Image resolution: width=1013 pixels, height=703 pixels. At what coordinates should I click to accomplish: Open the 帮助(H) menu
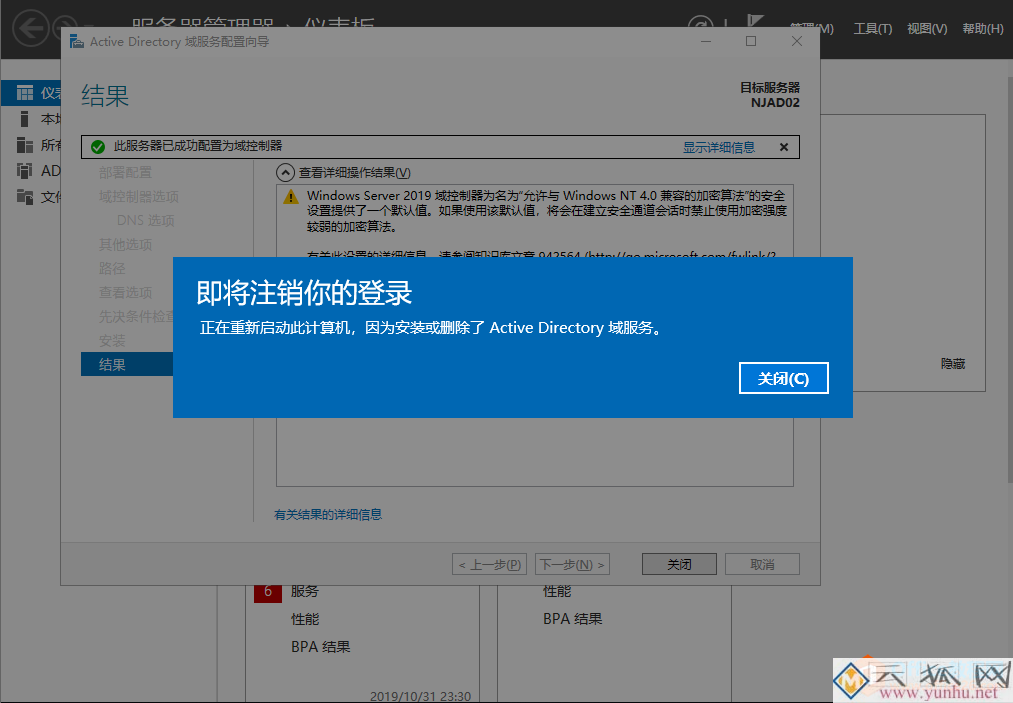[x=980, y=28]
